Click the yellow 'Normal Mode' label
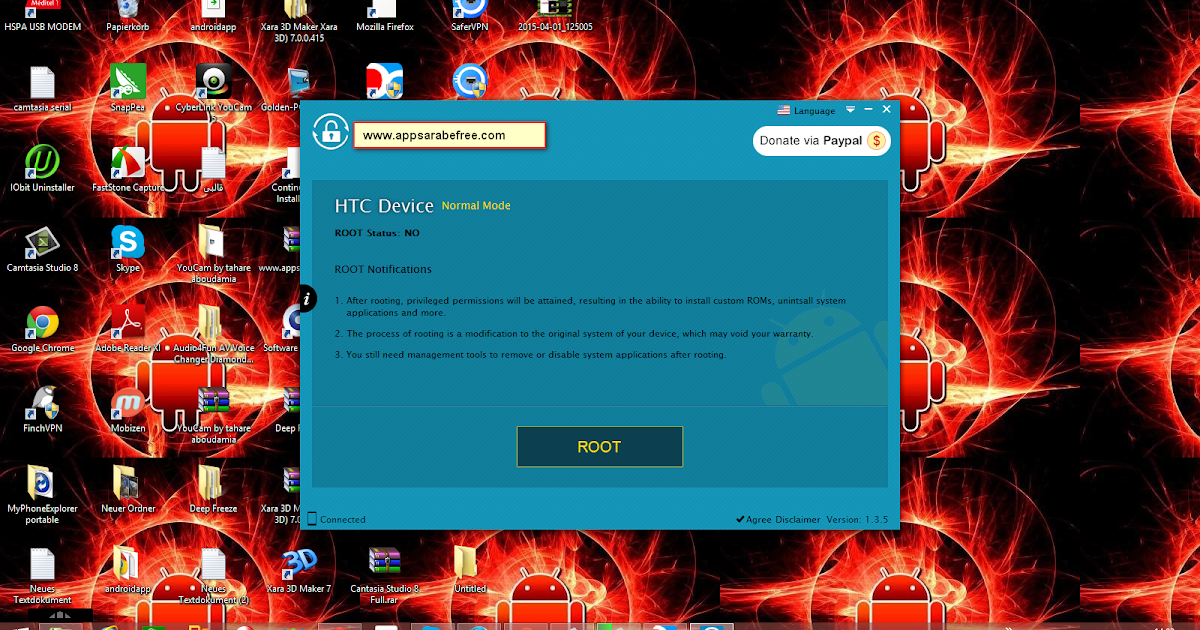 [476, 206]
